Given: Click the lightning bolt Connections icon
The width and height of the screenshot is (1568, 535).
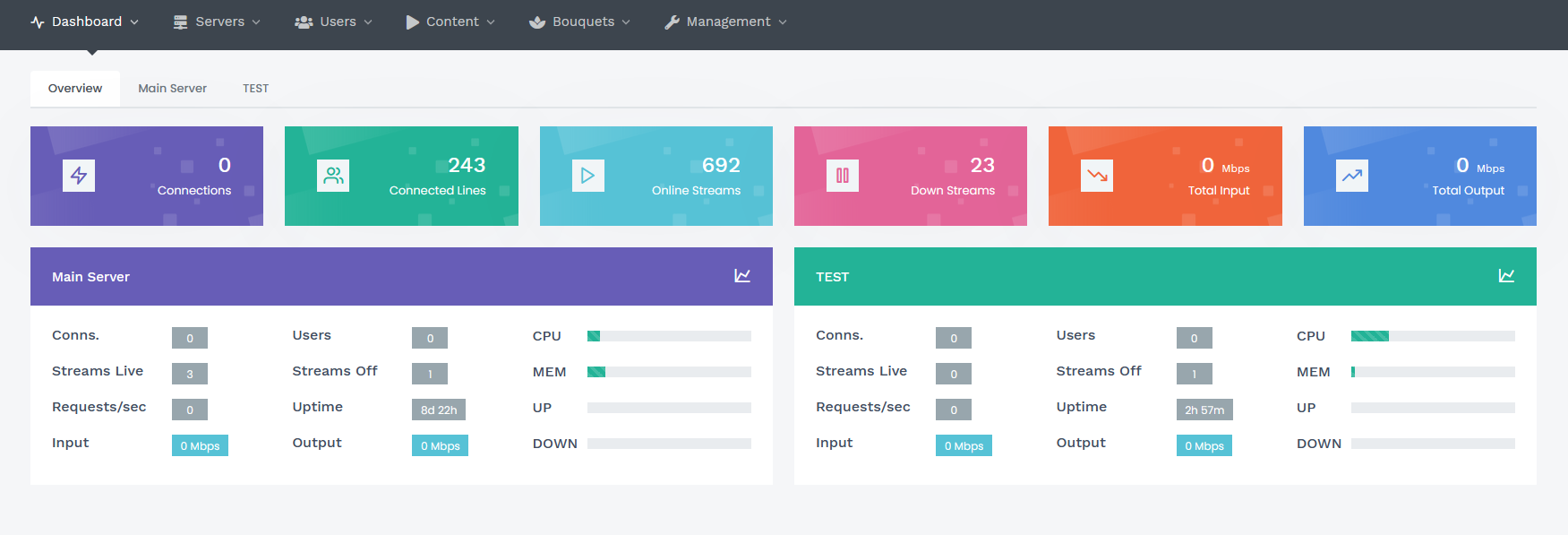Looking at the screenshot, I should (79, 176).
